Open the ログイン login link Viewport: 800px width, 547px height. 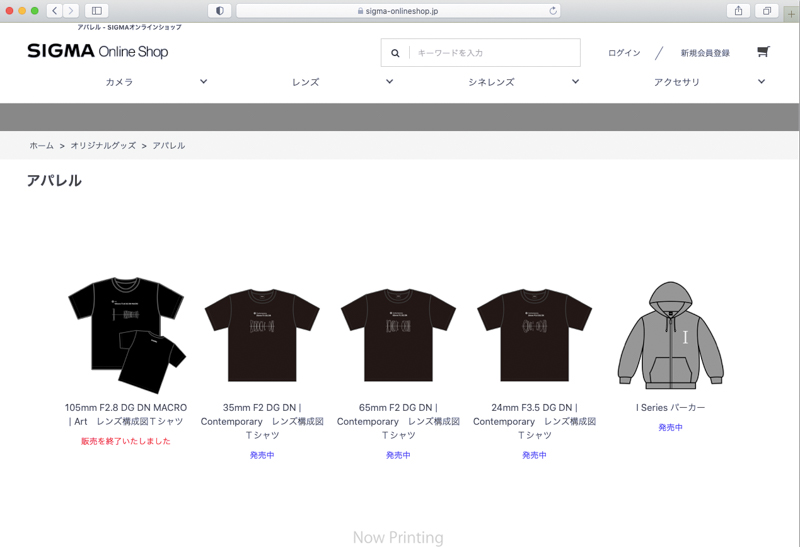coord(624,53)
